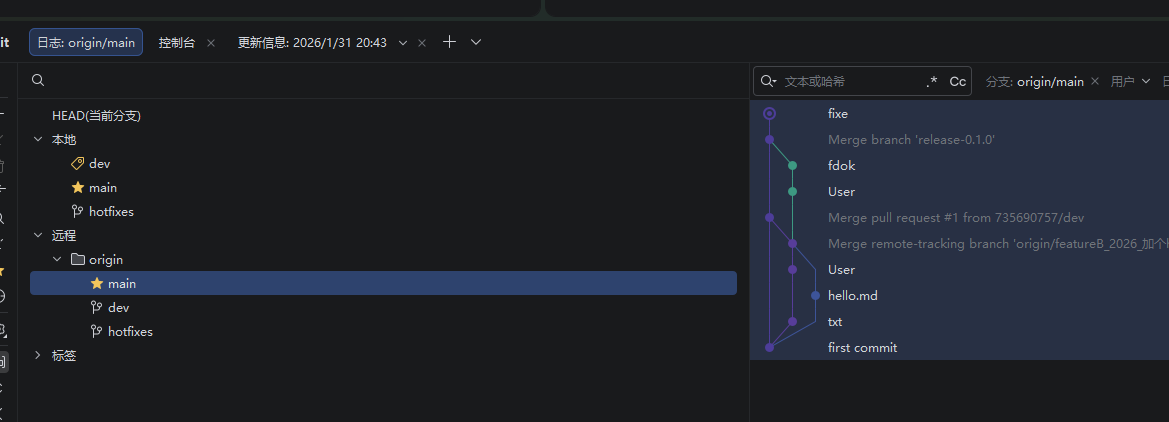This screenshot has height=422, width=1169.
Task: Open the commit search history dropdown icon
Action: click(769, 81)
